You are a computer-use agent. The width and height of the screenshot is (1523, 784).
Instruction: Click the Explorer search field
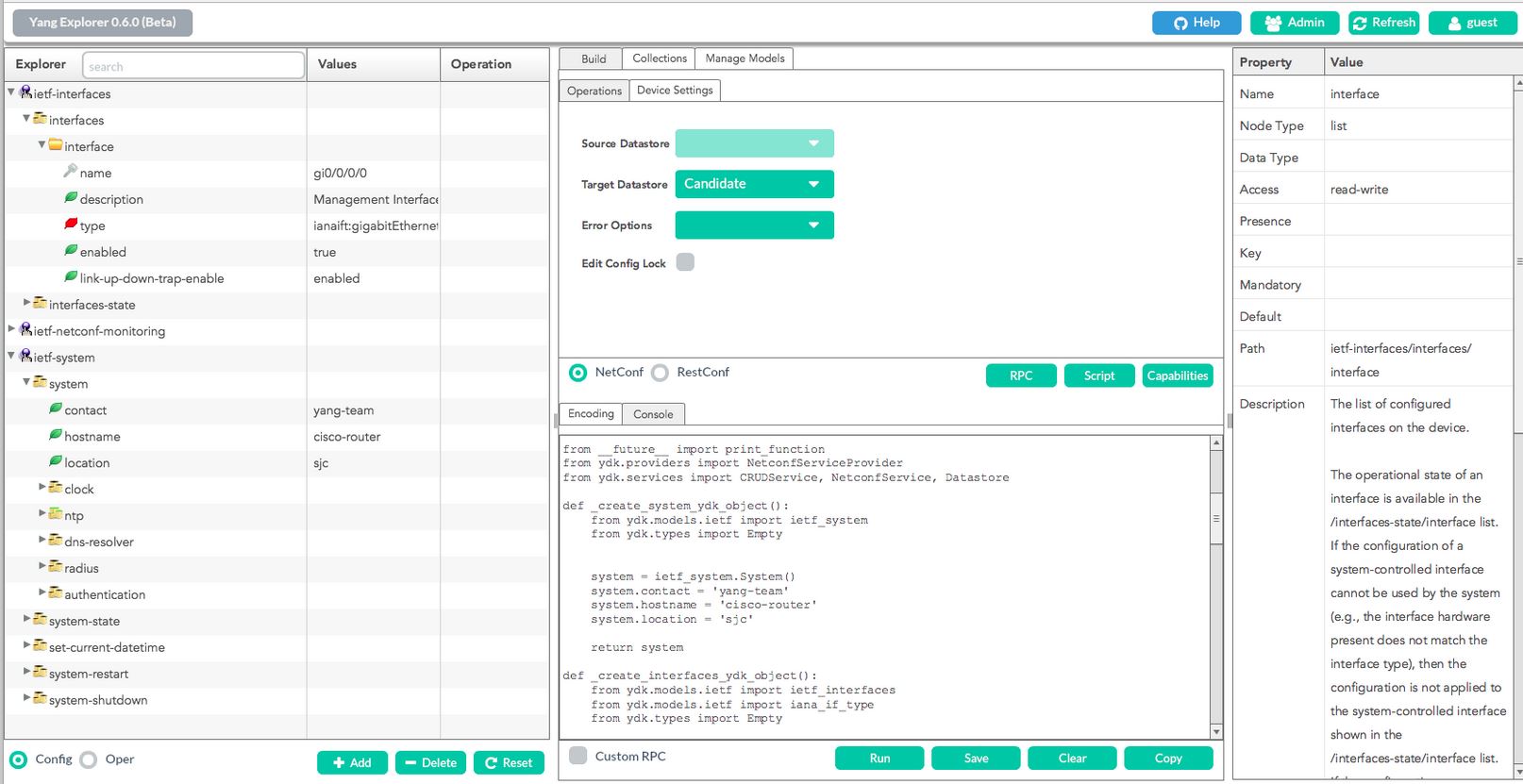pyautogui.click(x=193, y=65)
